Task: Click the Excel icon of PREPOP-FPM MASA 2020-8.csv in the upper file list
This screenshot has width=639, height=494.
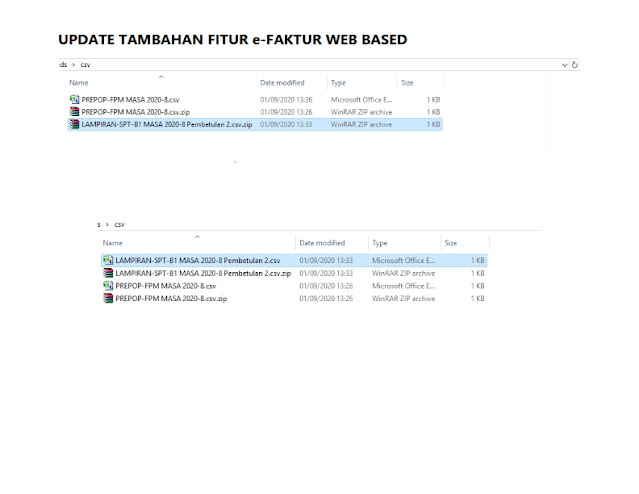Action: coord(74,99)
